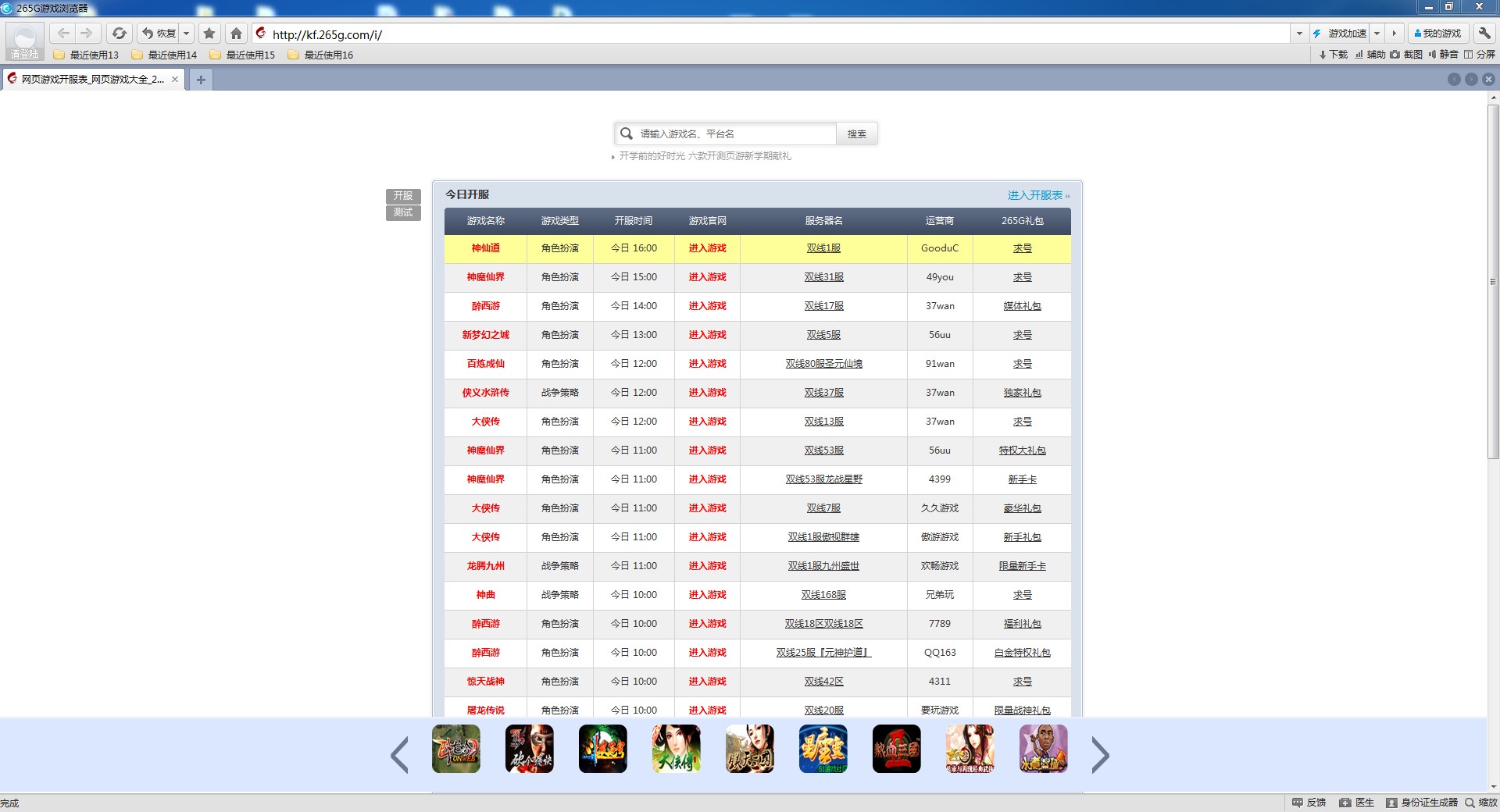1500x812 pixels.
Task: Select the 网页游戏开服表 browser tab
Action: (92, 80)
